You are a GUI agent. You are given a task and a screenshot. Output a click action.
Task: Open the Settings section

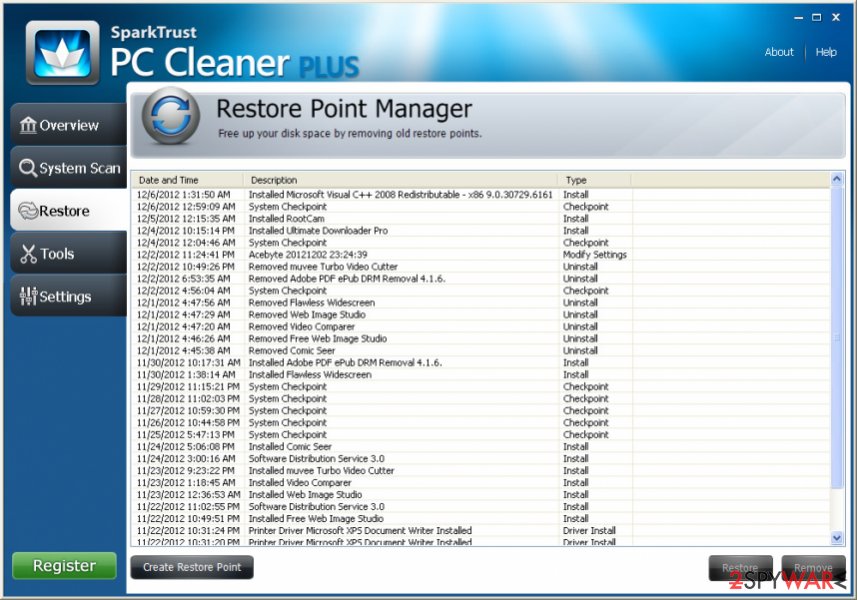coord(68,296)
